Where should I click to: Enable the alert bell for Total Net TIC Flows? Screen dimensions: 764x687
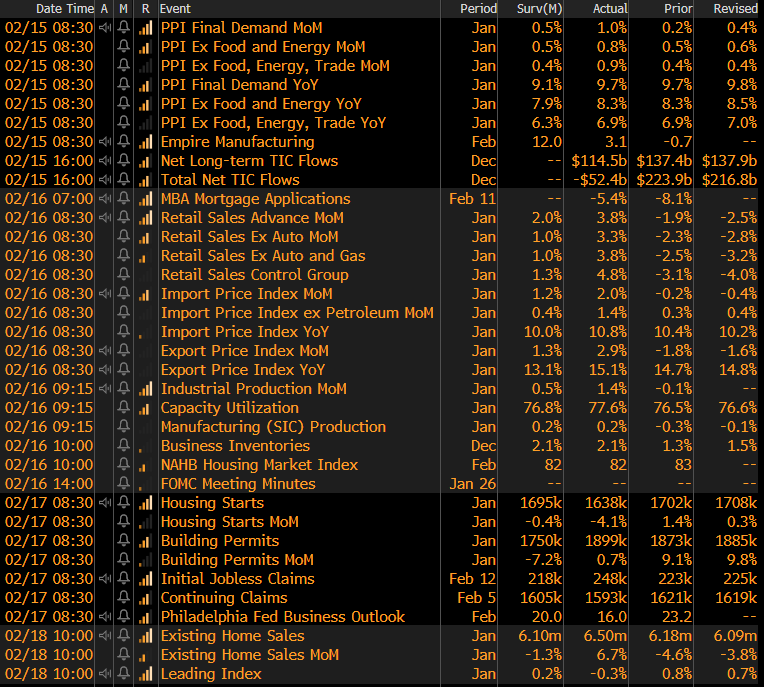[x=123, y=180]
